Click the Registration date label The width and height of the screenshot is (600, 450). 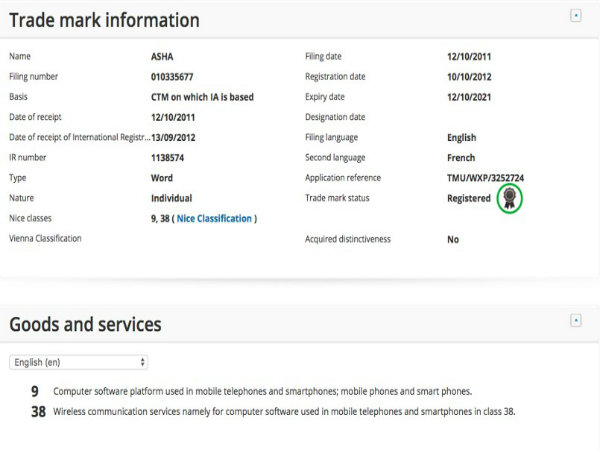pos(335,77)
